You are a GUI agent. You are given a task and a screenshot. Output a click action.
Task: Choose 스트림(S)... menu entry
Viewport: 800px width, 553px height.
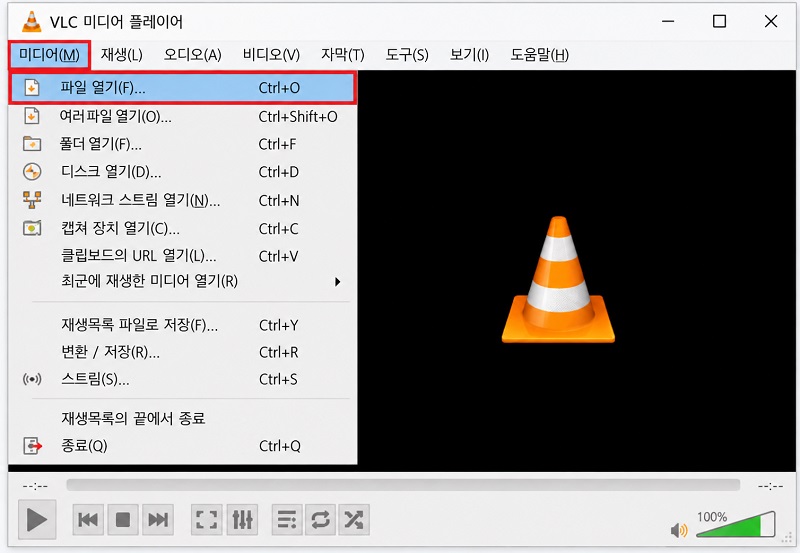coord(182,380)
